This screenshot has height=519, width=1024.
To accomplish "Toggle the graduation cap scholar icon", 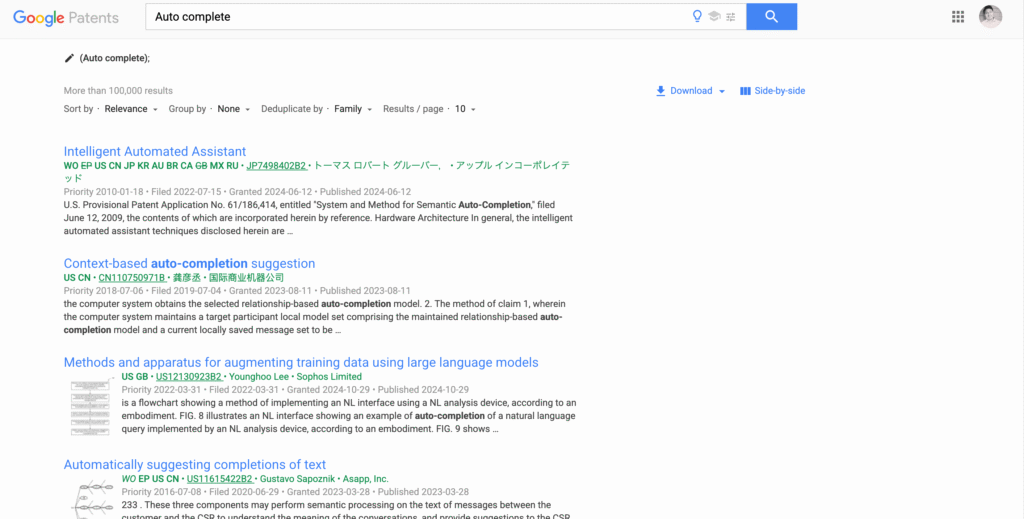I will [714, 17].
